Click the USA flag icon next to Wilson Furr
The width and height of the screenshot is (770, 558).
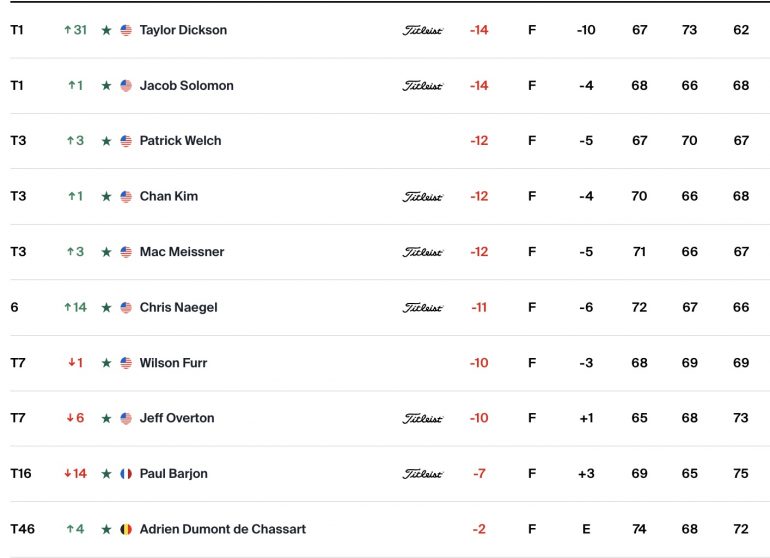126,363
